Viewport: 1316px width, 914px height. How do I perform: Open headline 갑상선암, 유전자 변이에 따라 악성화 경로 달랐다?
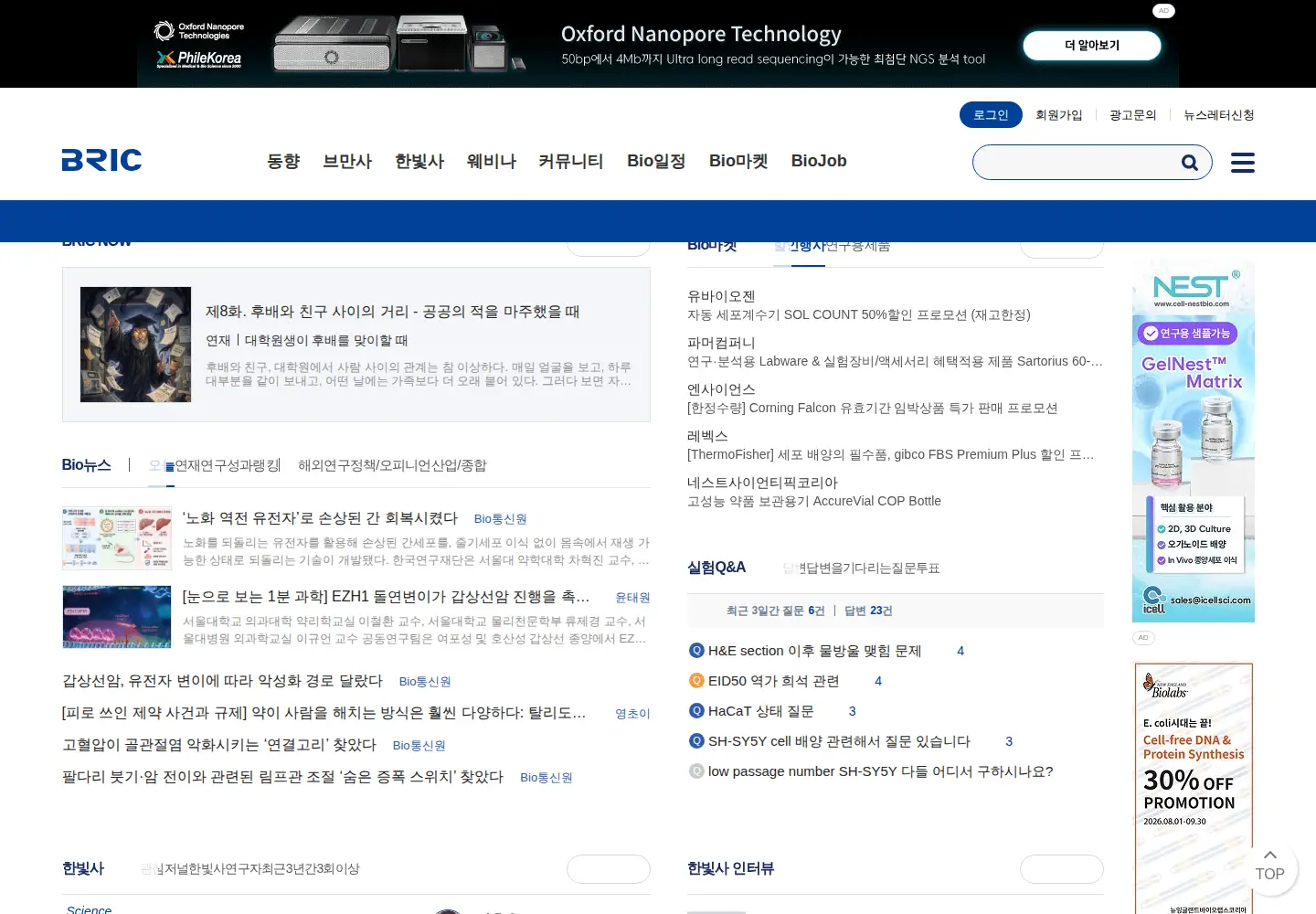pyautogui.click(x=222, y=681)
